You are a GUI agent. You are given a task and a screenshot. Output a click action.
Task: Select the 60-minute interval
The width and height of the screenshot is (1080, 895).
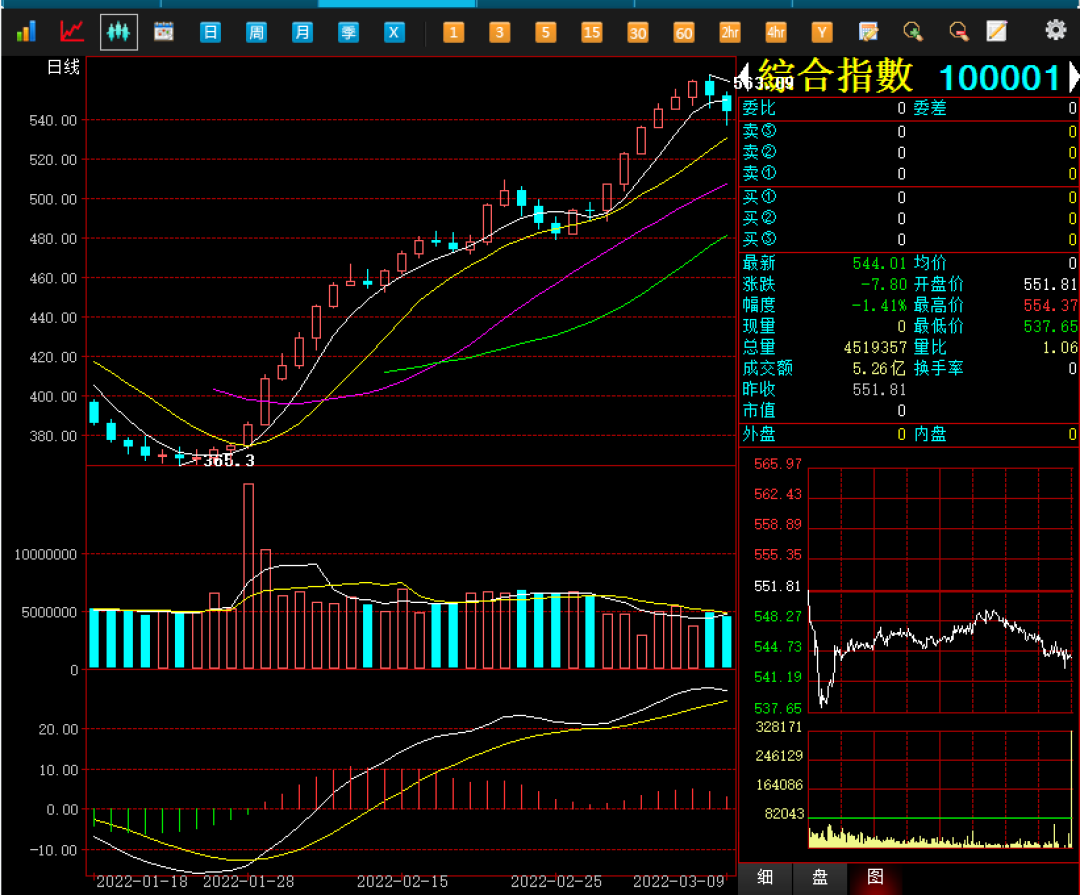click(684, 32)
